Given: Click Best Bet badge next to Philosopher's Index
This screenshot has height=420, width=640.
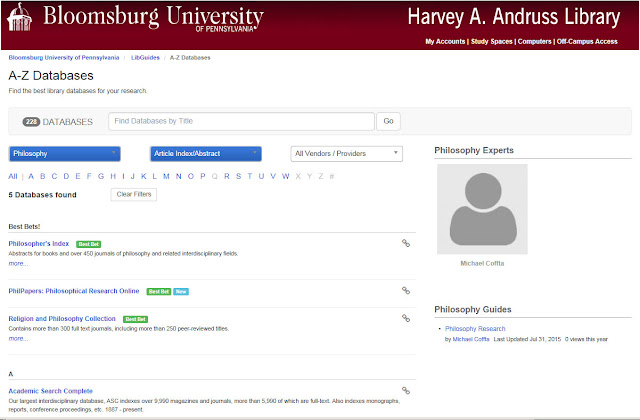Looking at the screenshot, I should 89,244.
